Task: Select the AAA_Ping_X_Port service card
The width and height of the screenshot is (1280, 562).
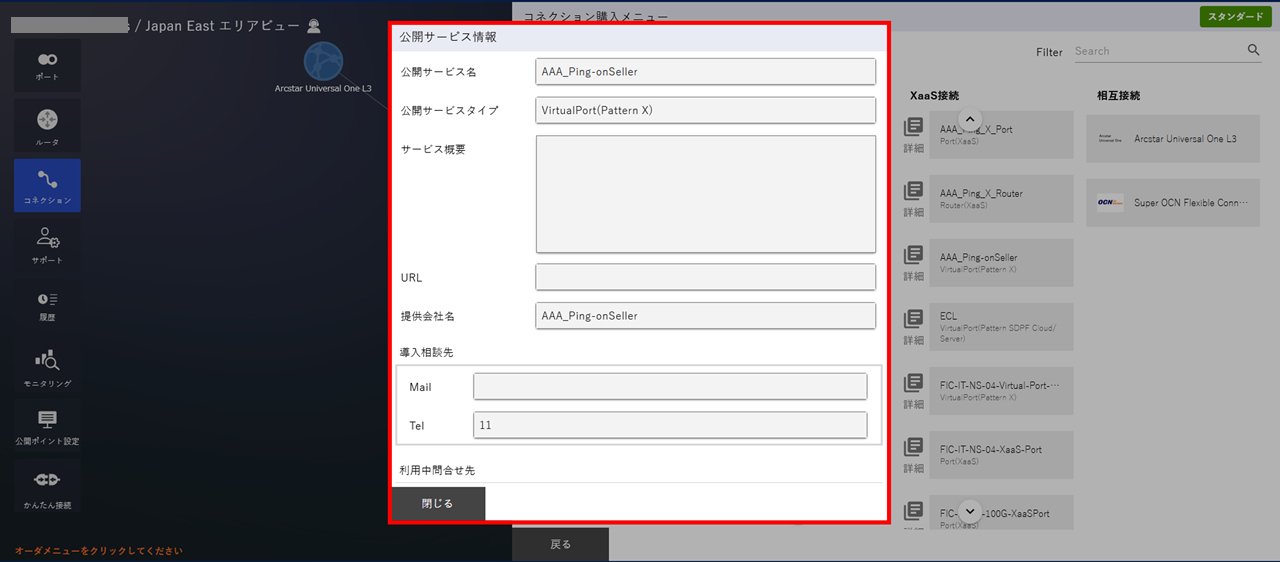Action: (1001, 135)
